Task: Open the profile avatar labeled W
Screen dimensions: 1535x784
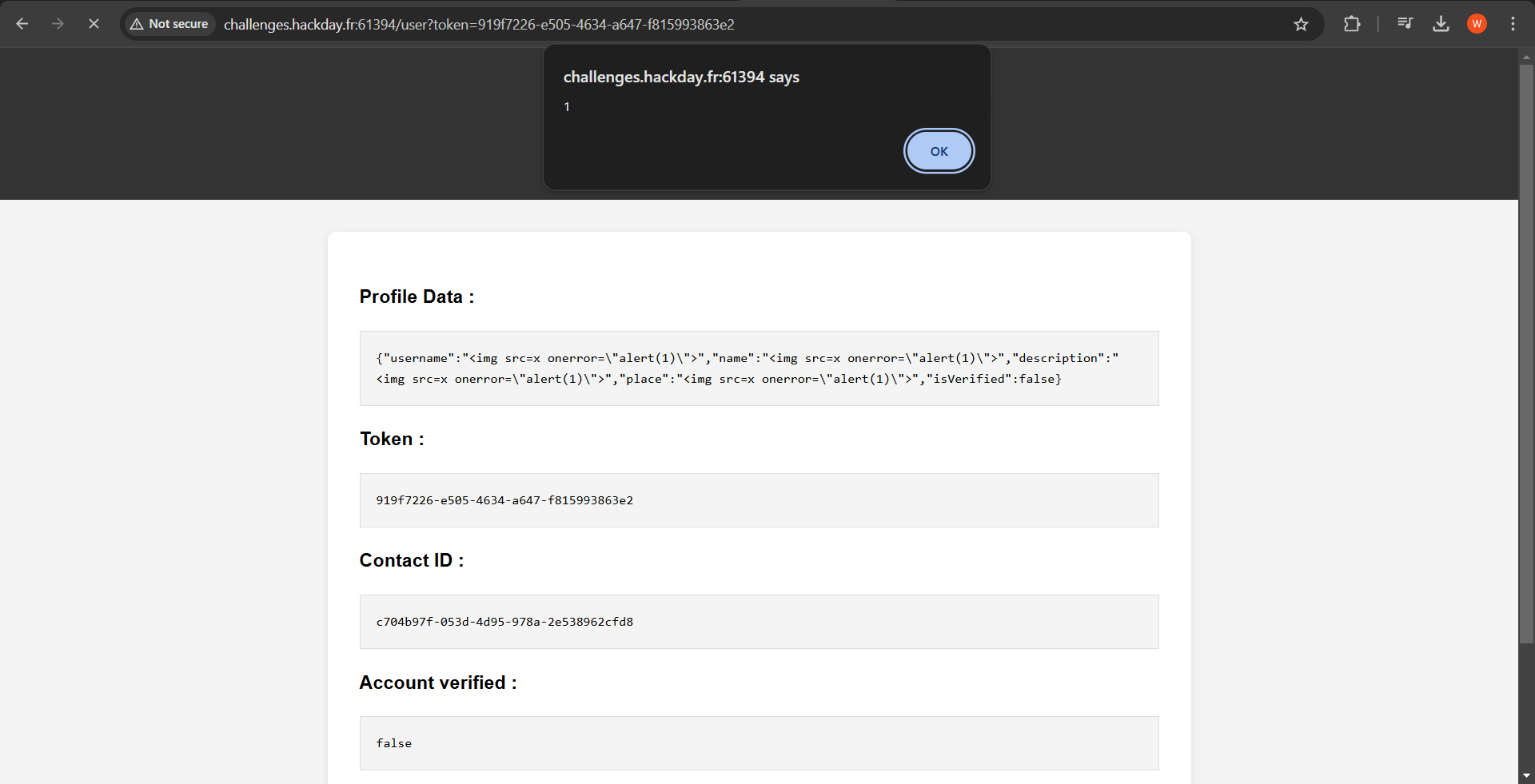Action: coord(1477,24)
